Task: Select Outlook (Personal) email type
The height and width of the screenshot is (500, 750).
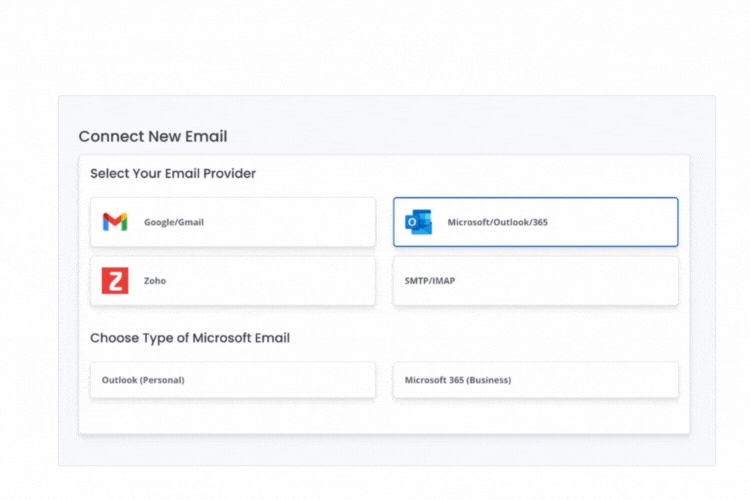Action: [x=232, y=380]
